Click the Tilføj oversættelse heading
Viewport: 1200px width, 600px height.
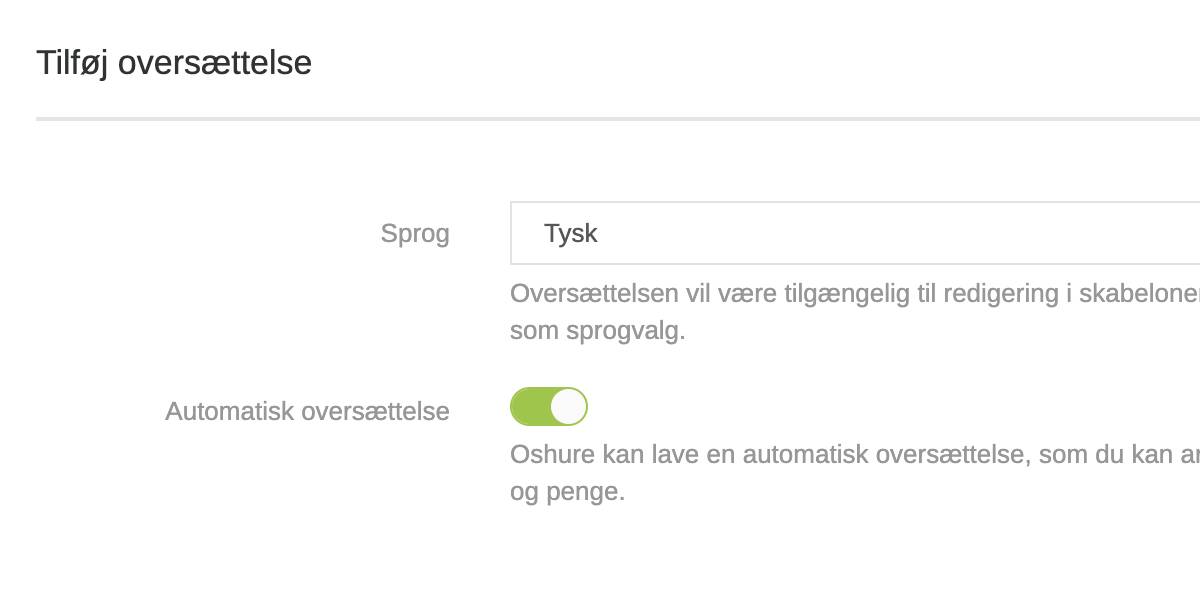coord(174,63)
